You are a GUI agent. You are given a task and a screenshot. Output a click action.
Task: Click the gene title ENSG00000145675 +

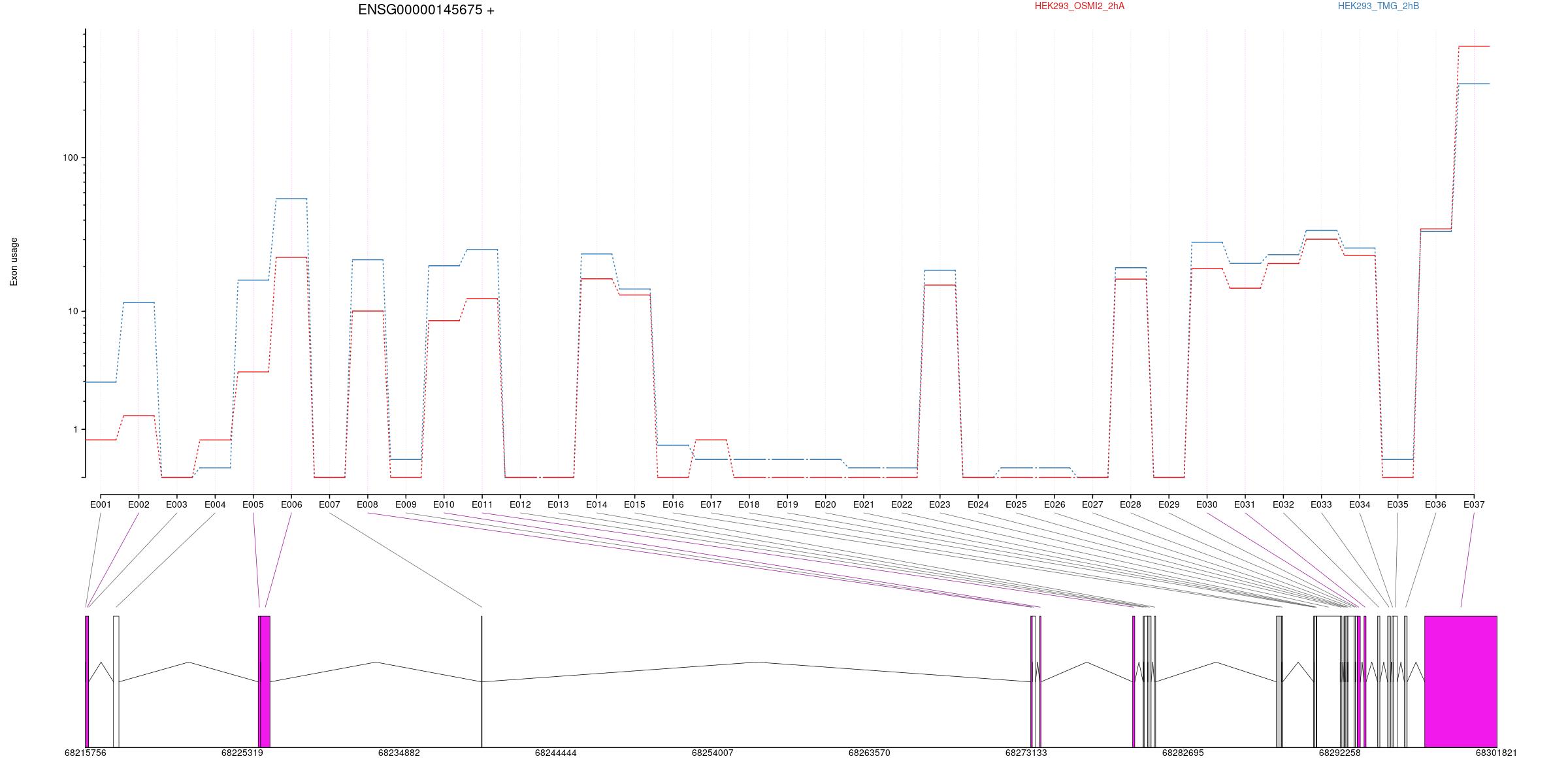tap(426, 10)
